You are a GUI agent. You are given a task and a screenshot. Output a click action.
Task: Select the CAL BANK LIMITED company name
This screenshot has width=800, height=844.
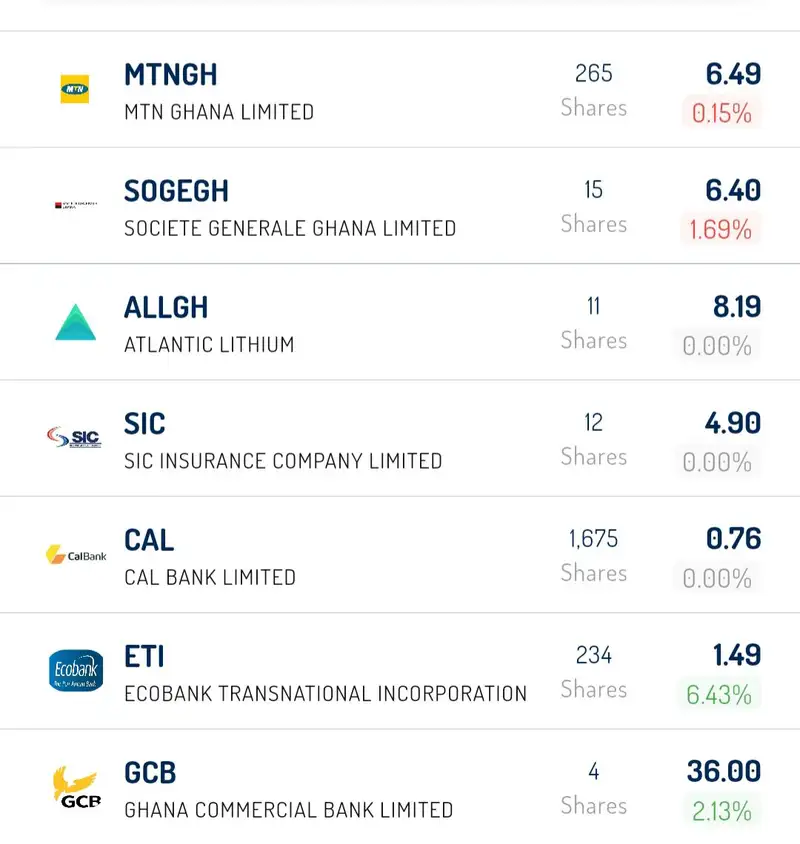[210, 578]
